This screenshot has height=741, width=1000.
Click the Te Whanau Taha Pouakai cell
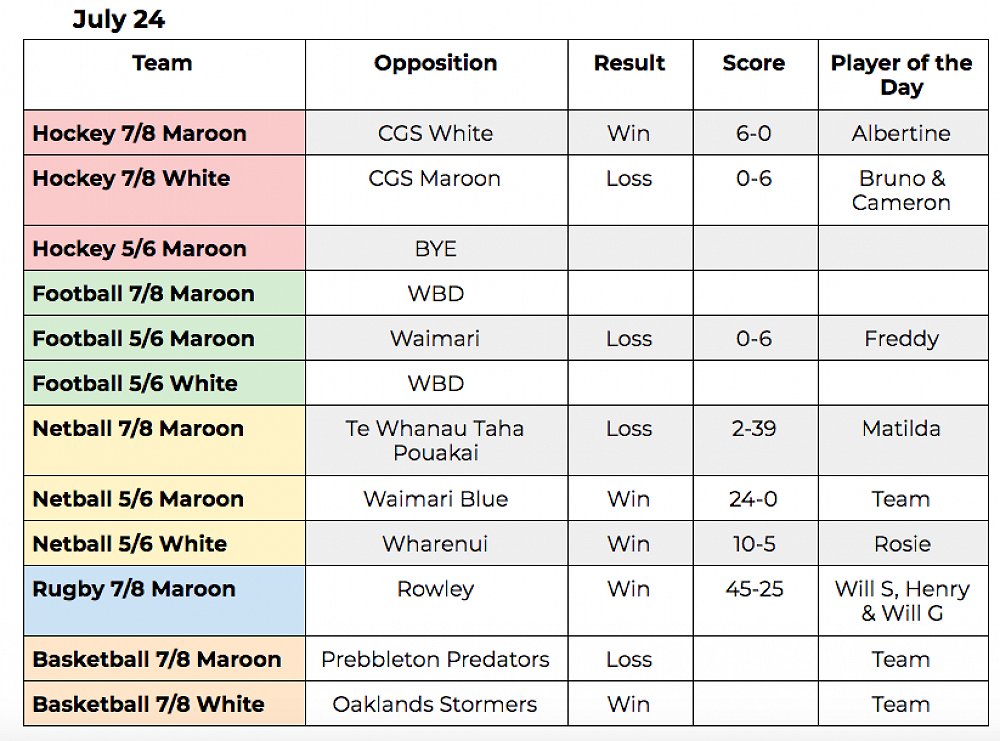point(435,440)
